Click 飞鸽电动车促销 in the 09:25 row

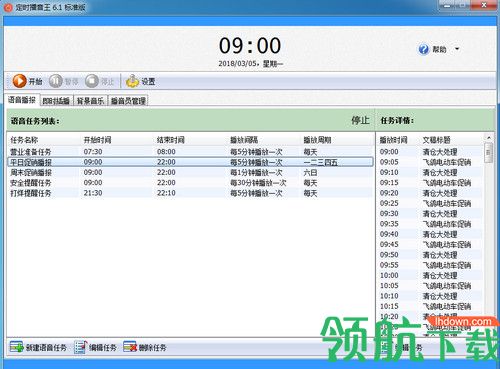[447, 203]
